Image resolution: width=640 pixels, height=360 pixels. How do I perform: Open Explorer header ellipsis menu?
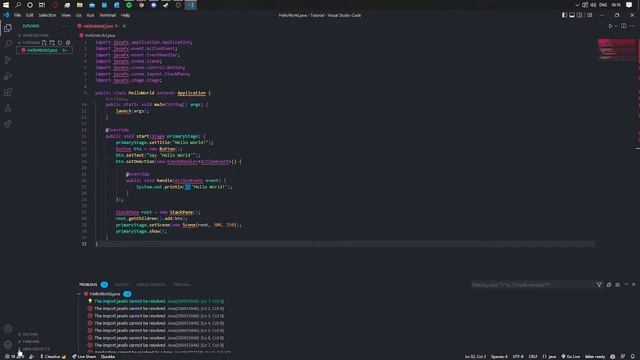coord(65,26)
